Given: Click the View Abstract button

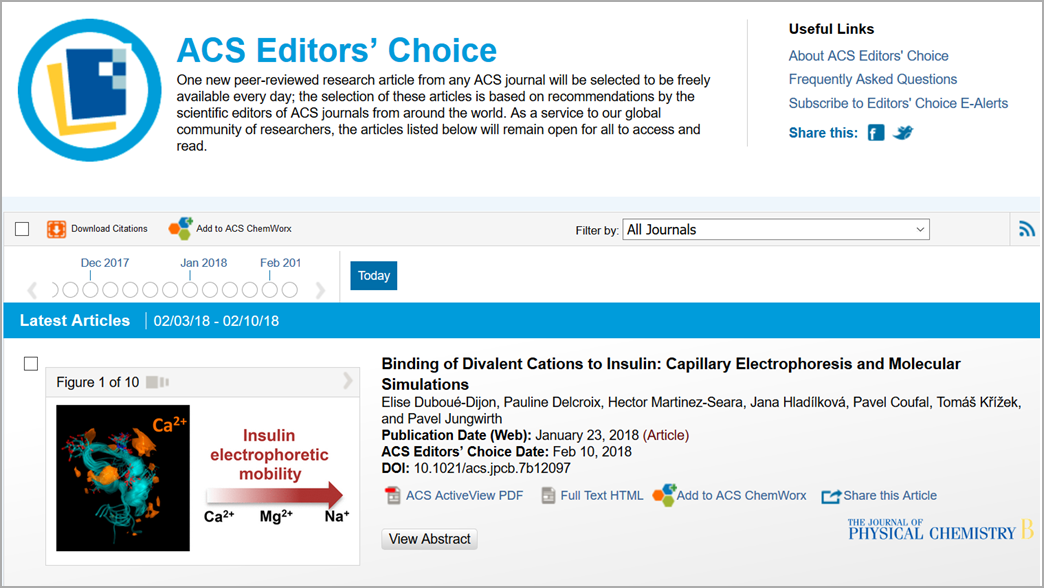Looking at the screenshot, I should point(429,539).
